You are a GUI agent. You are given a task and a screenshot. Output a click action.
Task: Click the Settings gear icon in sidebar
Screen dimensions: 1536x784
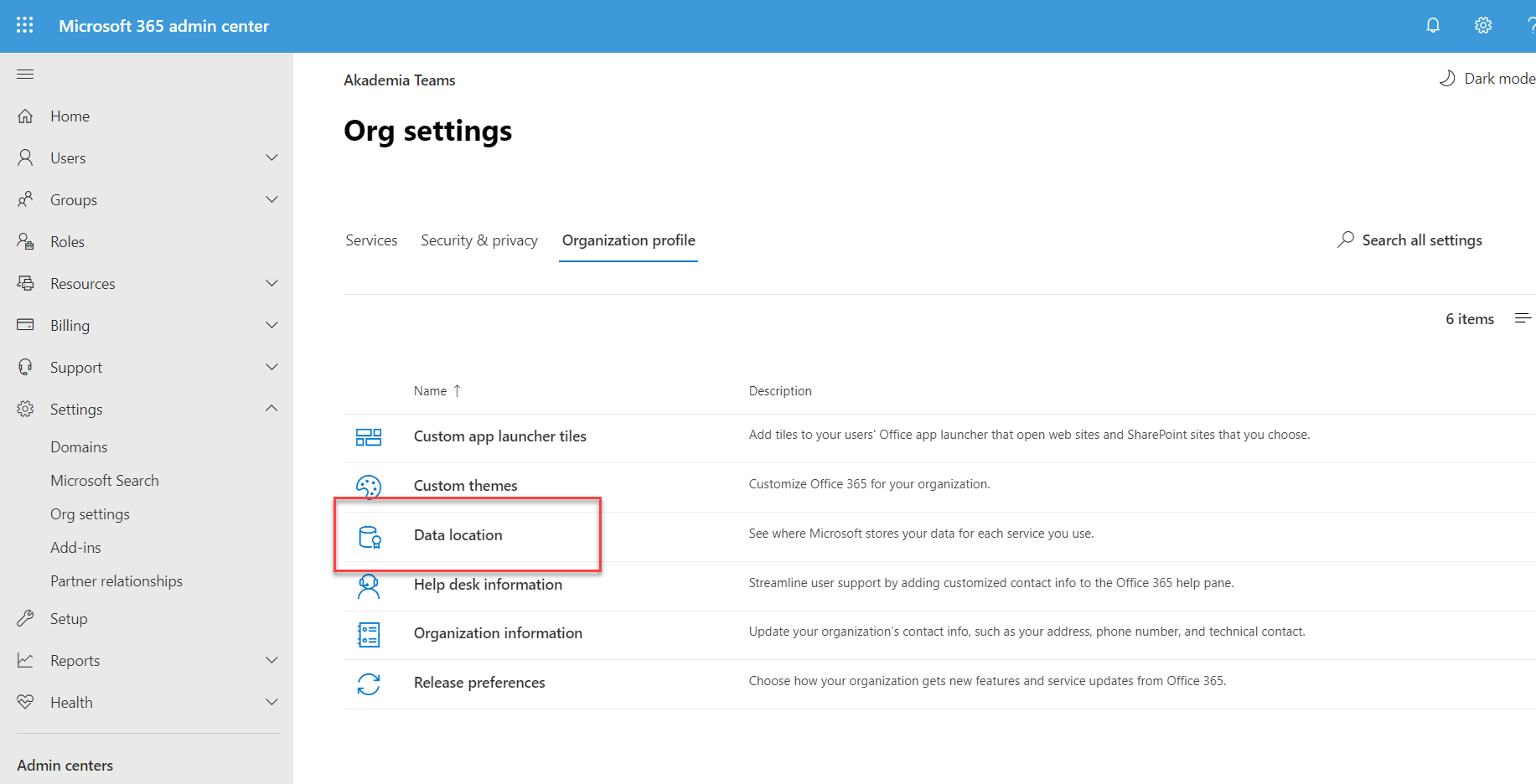point(26,409)
